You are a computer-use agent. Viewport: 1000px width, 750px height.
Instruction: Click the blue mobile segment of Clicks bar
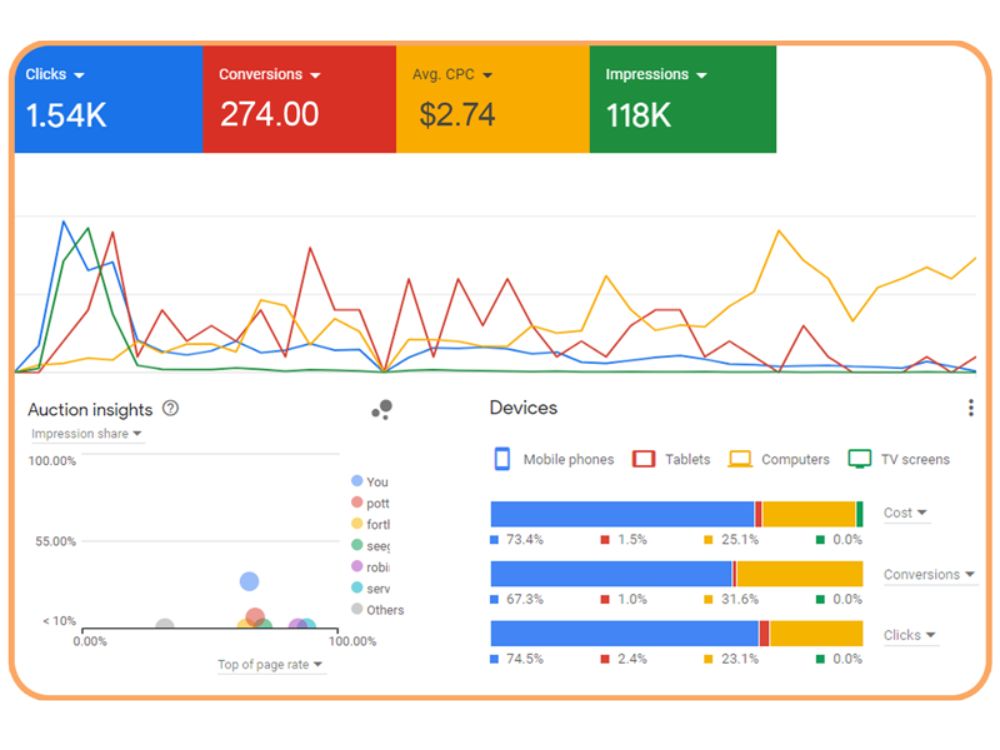coord(624,633)
